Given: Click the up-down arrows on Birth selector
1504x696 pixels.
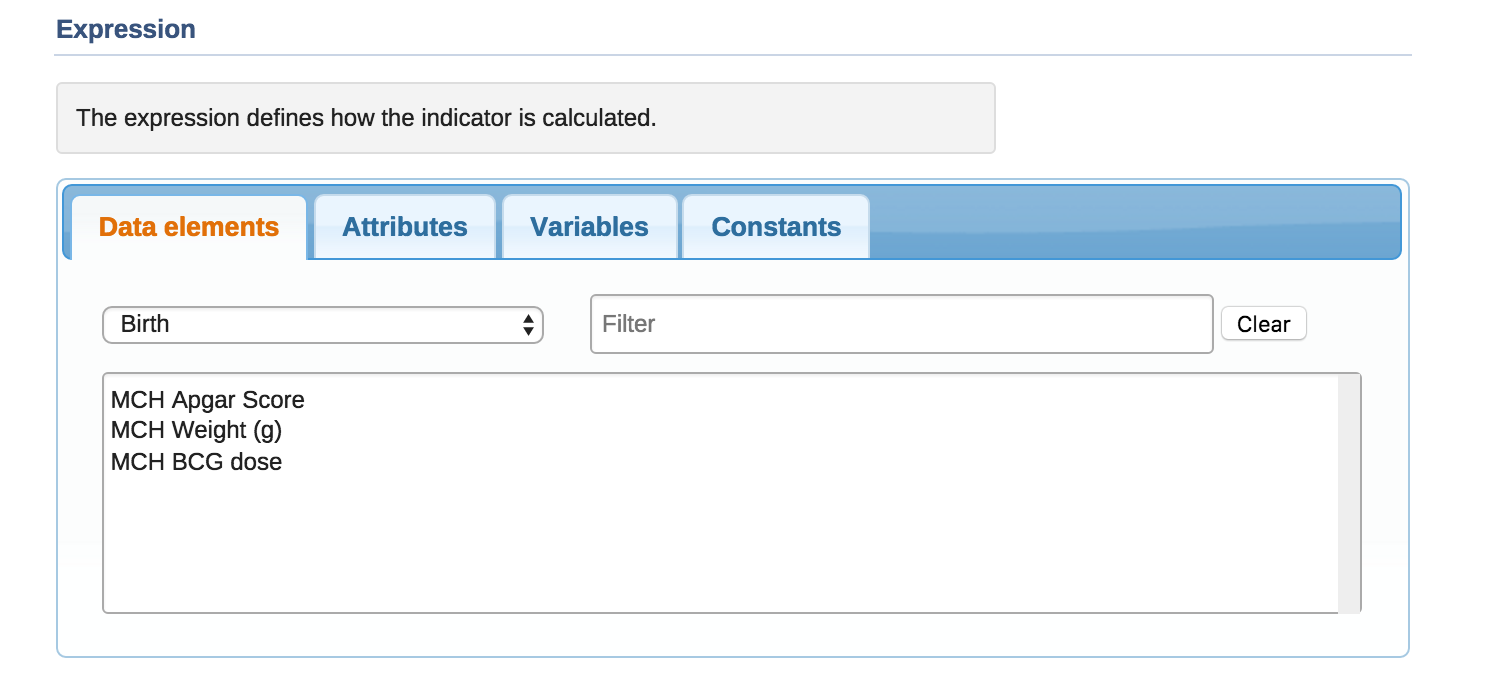Looking at the screenshot, I should pos(528,325).
